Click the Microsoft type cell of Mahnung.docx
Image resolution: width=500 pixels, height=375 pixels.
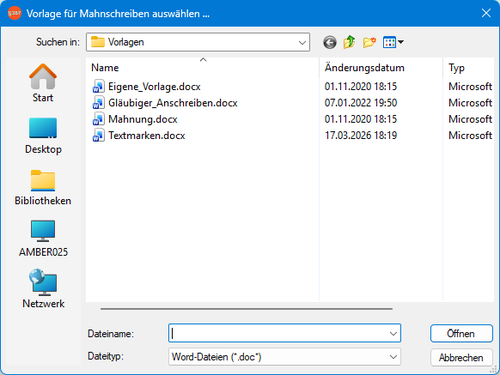point(470,119)
